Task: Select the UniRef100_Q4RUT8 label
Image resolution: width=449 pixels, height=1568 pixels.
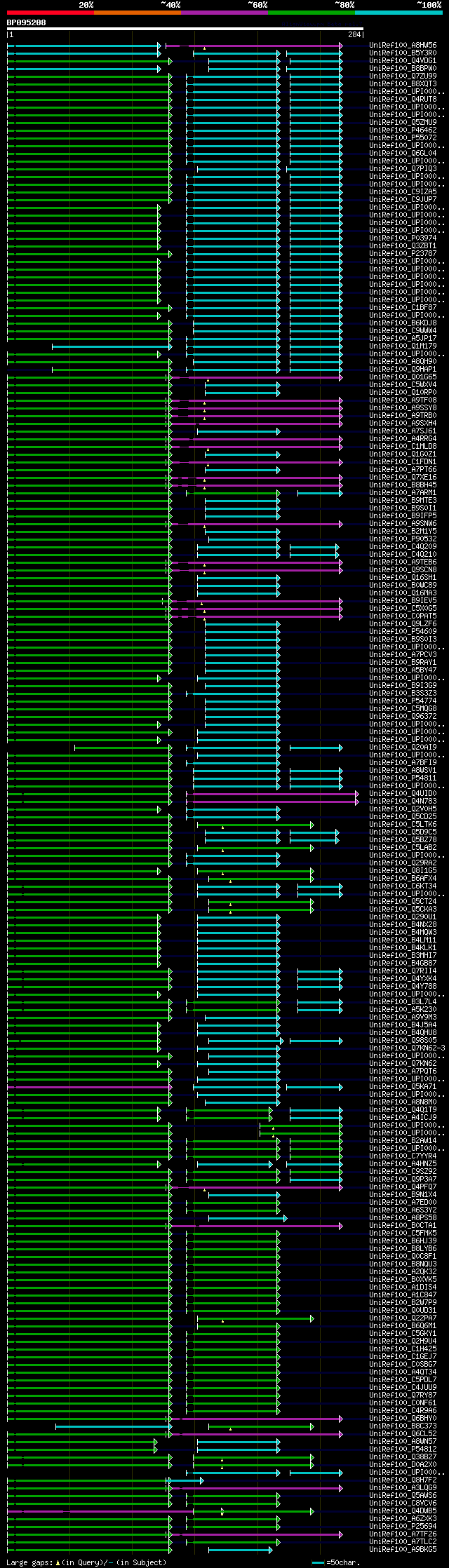Action: click(x=403, y=99)
